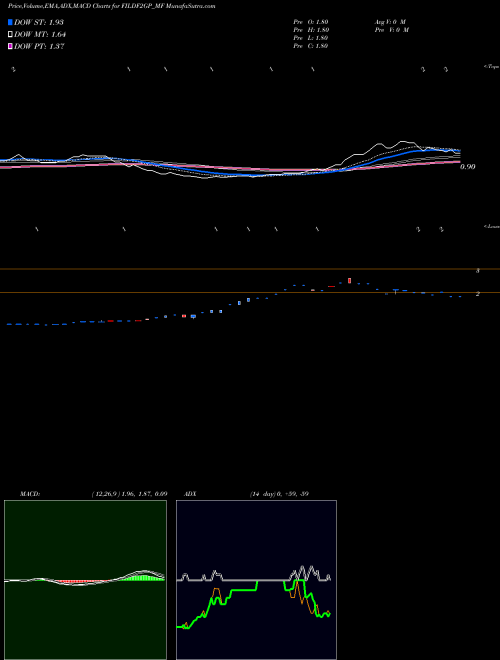Image resolution: width=500 pixels, height=660 pixels.
Task: Click the 0.90 price label beside EMA lines
Action: (x=468, y=167)
